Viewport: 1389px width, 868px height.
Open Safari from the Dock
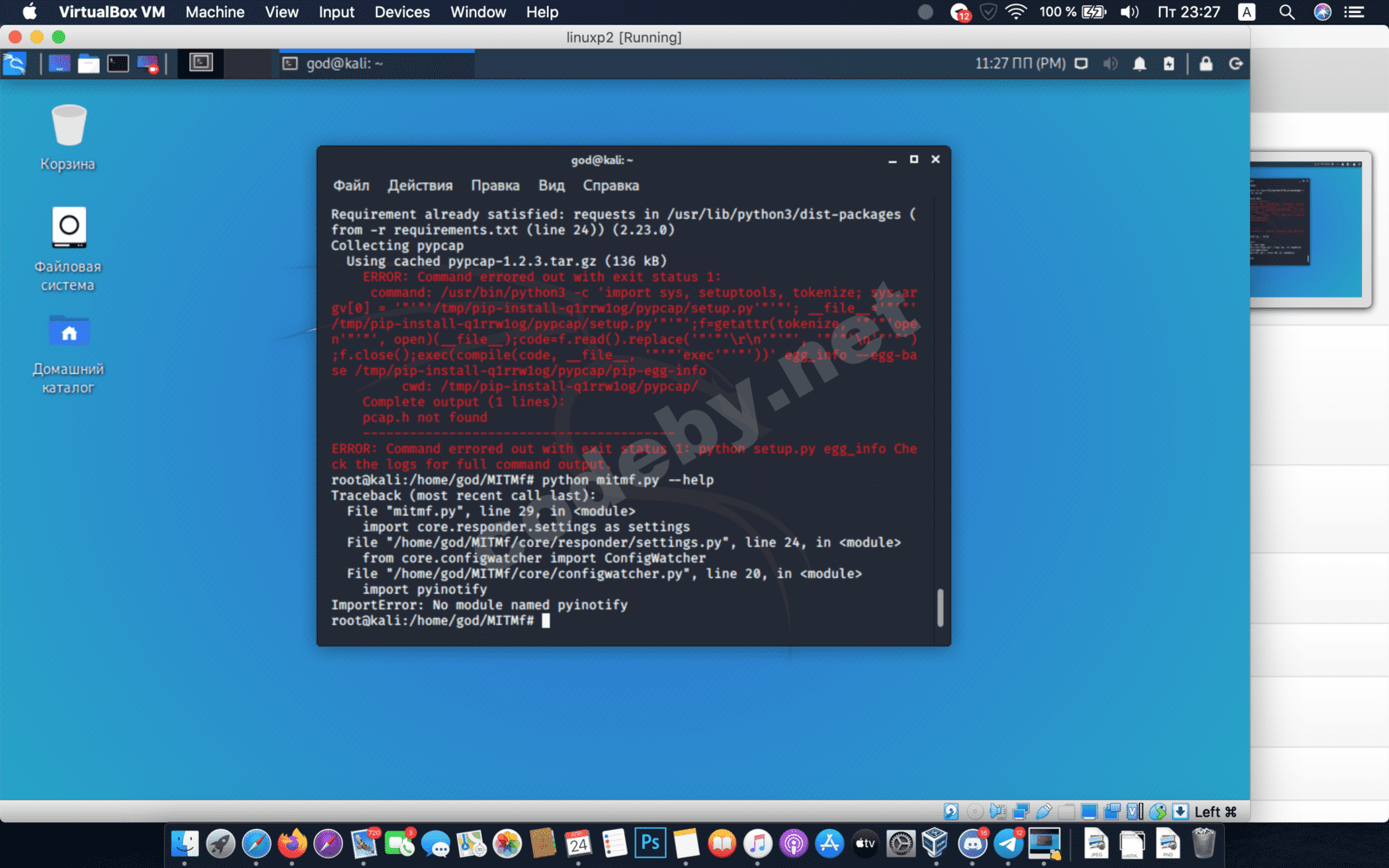click(256, 843)
